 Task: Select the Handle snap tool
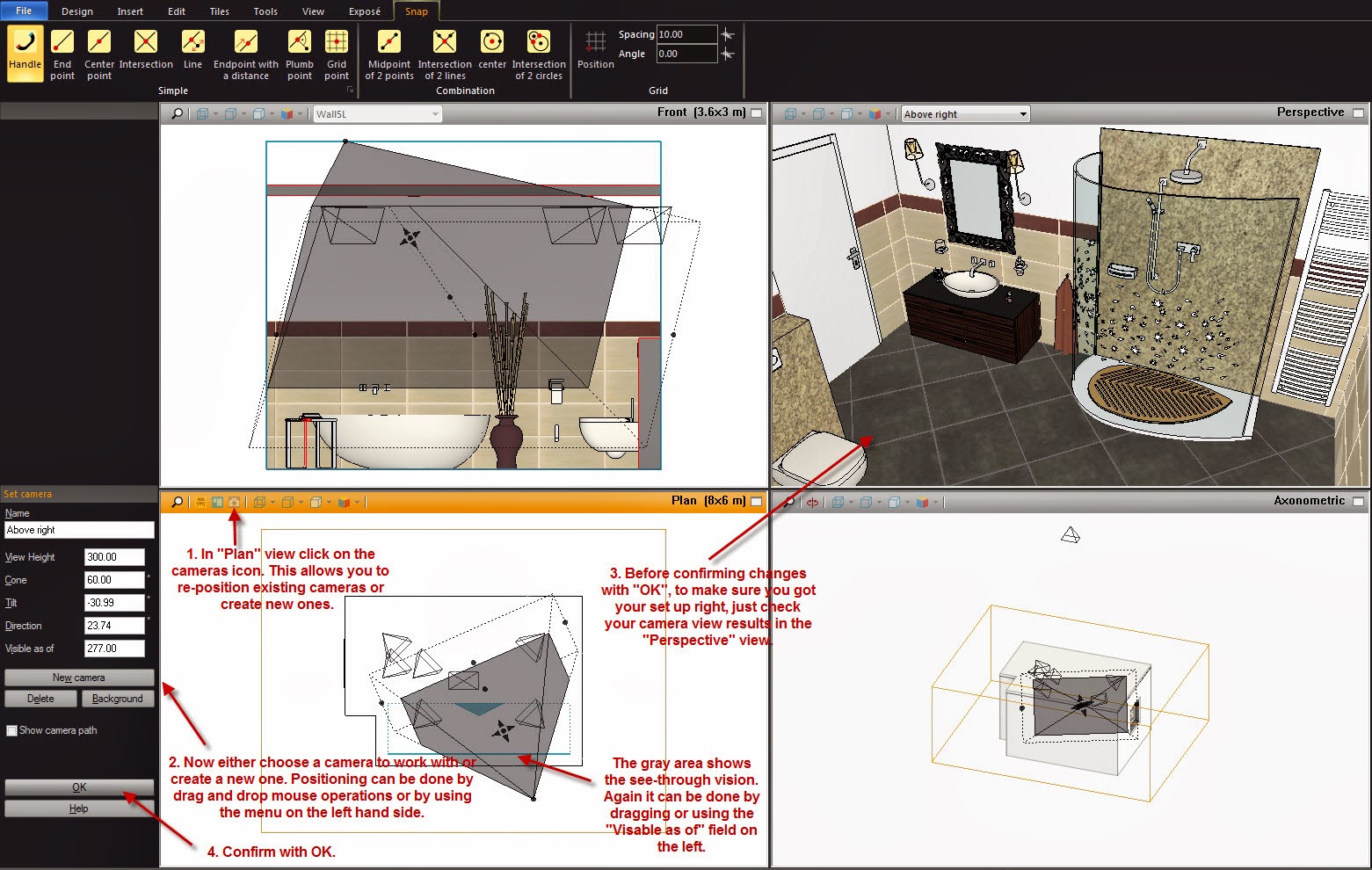tap(24, 53)
